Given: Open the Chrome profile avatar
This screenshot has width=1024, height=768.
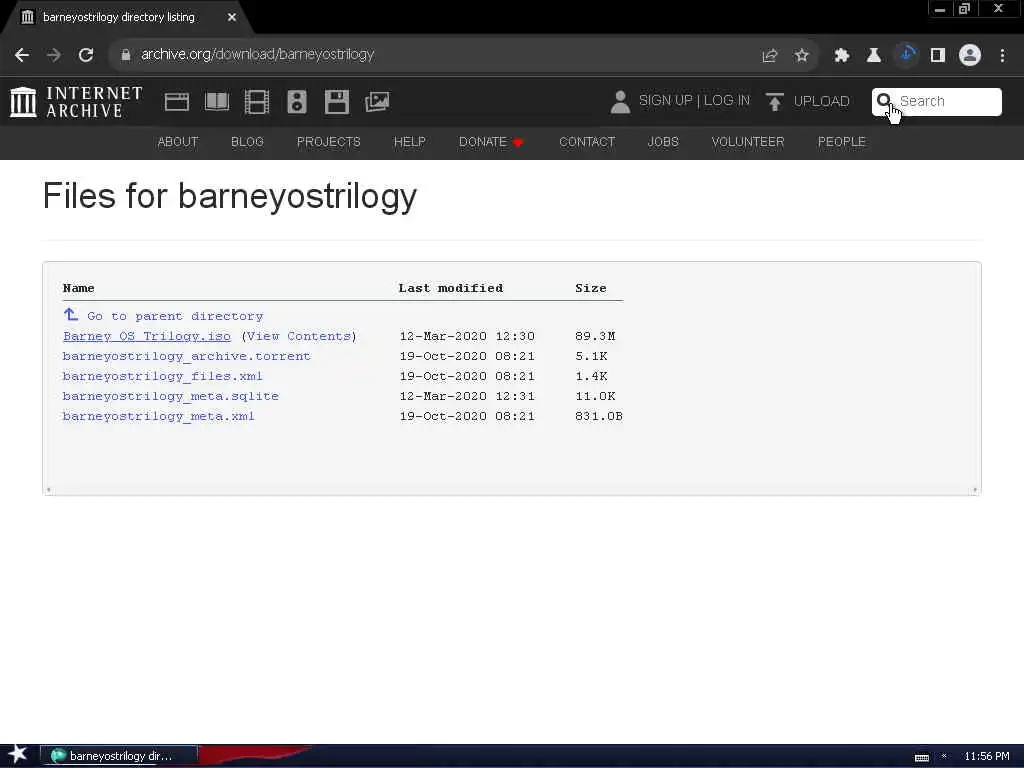Looking at the screenshot, I should (970, 55).
